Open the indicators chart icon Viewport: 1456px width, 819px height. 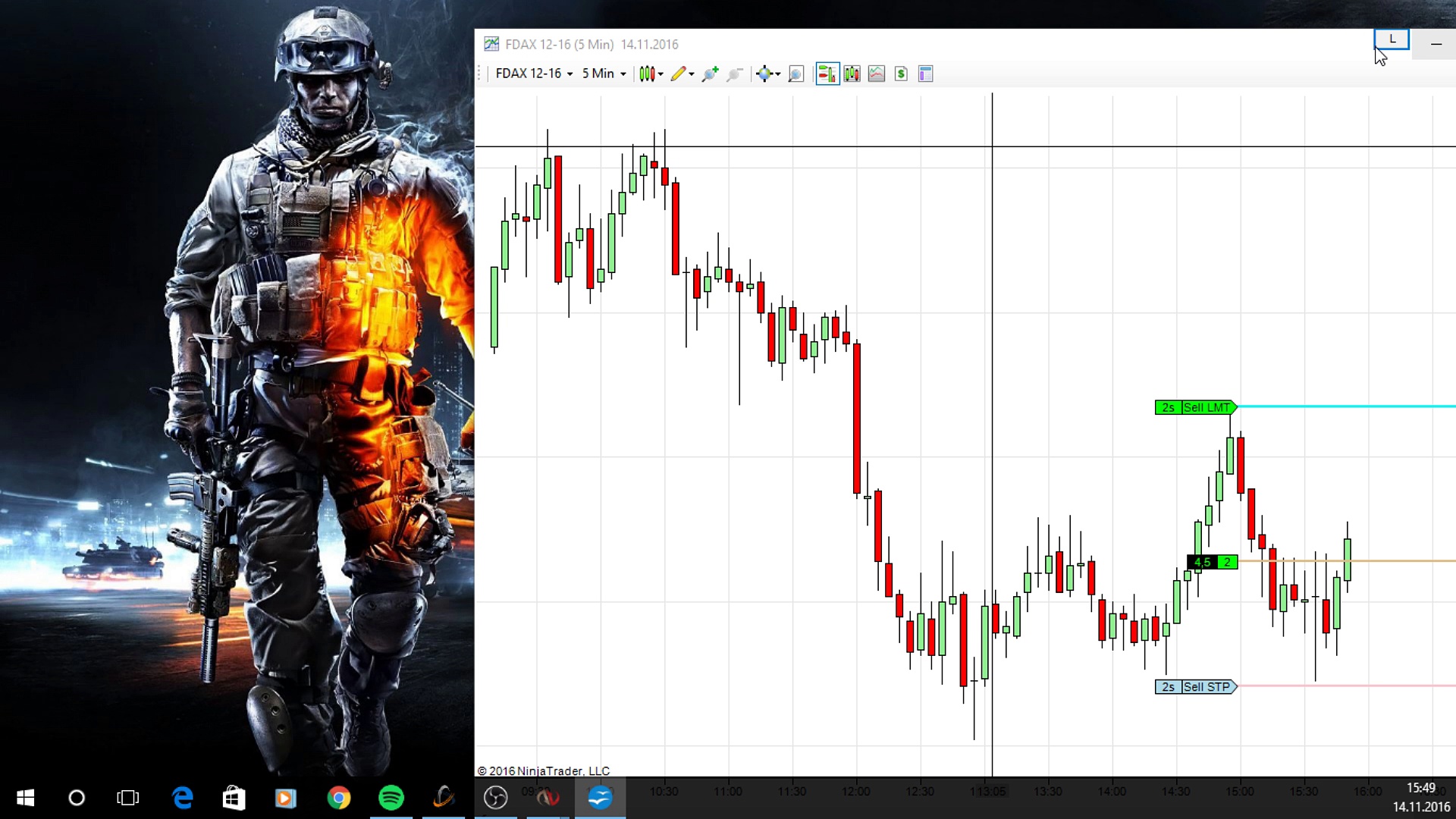[877, 74]
